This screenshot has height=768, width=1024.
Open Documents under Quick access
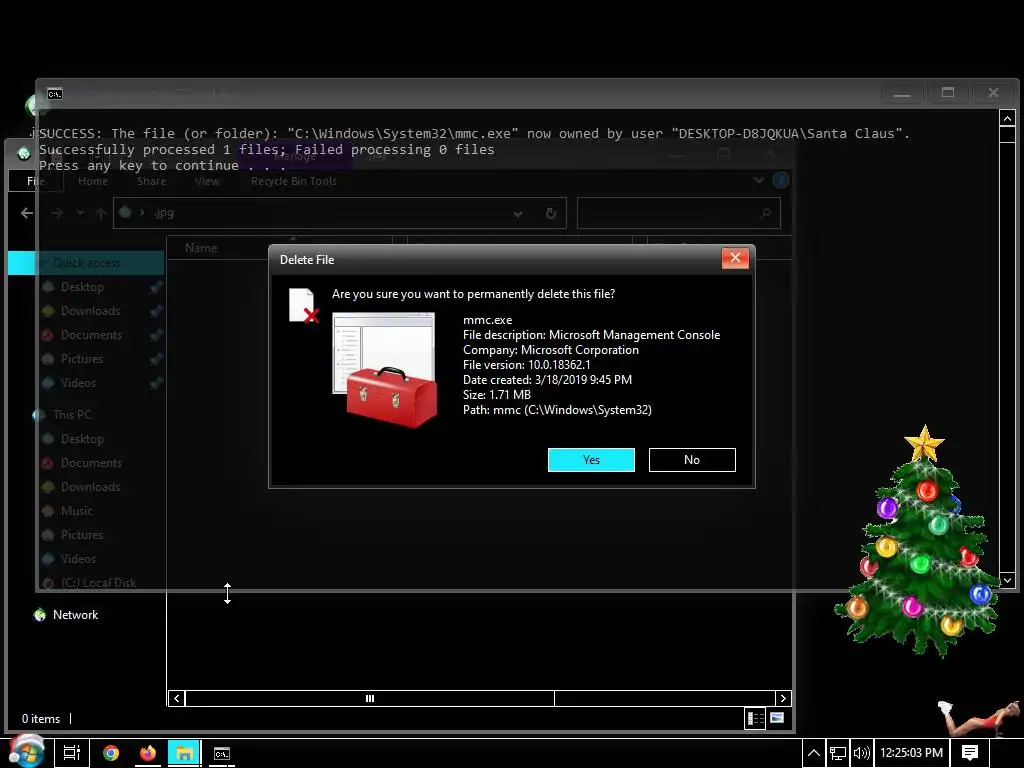click(x=91, y=335)
